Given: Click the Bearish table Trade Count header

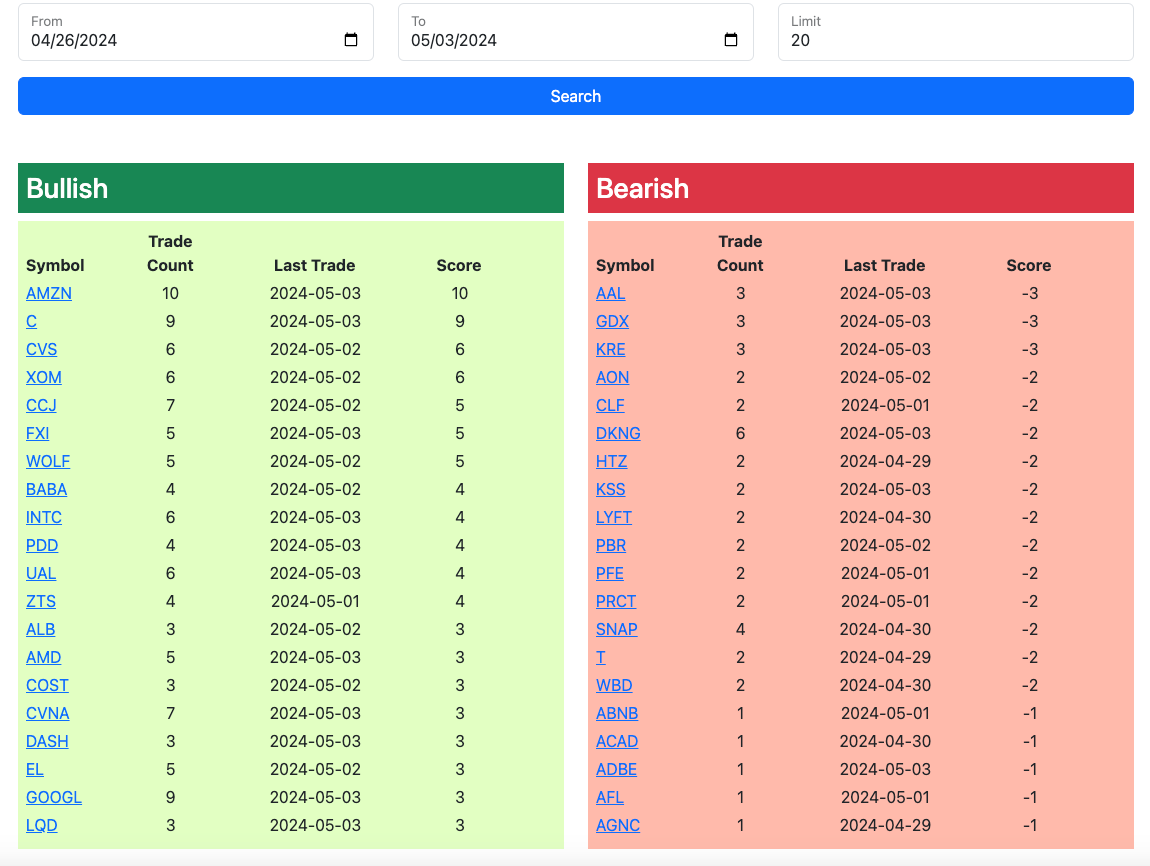Looking at the screenshot, I should [740, 253].
